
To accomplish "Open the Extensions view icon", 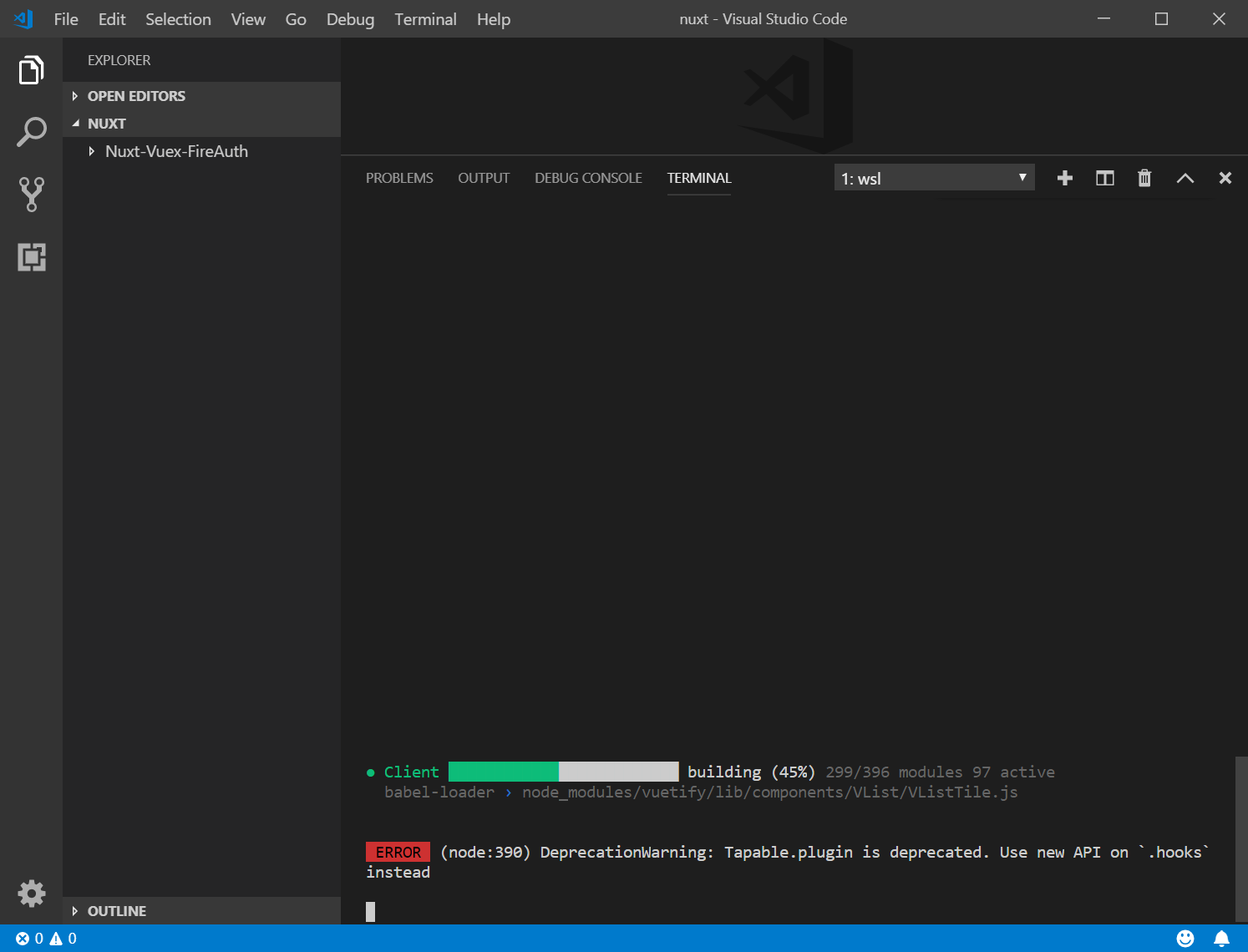I will click(x=31, y=257).
